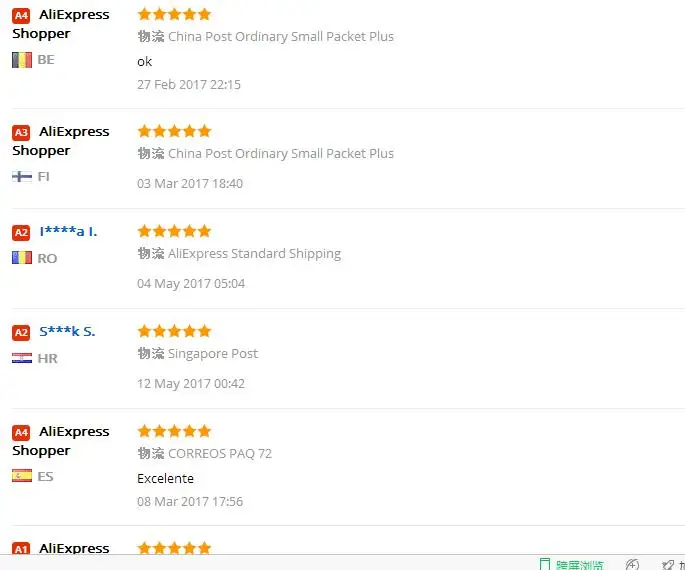Click the CORREOS PAQ 72 logistics text
The image size is (685, 570).
click(219, 454)
